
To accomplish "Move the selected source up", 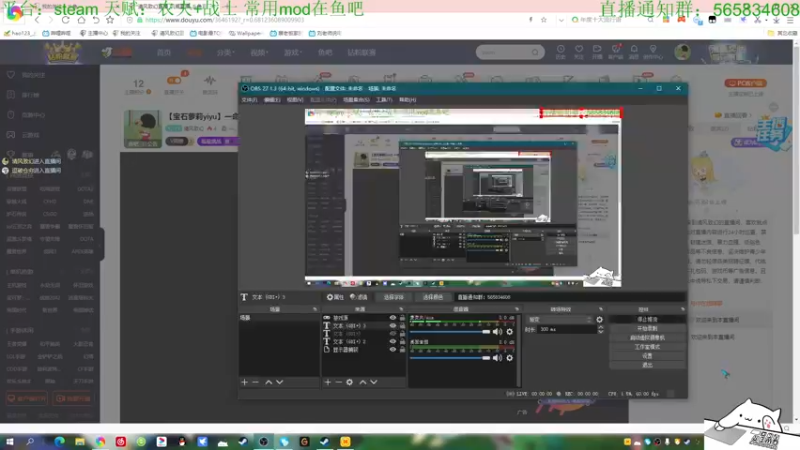I will [363, 382].
